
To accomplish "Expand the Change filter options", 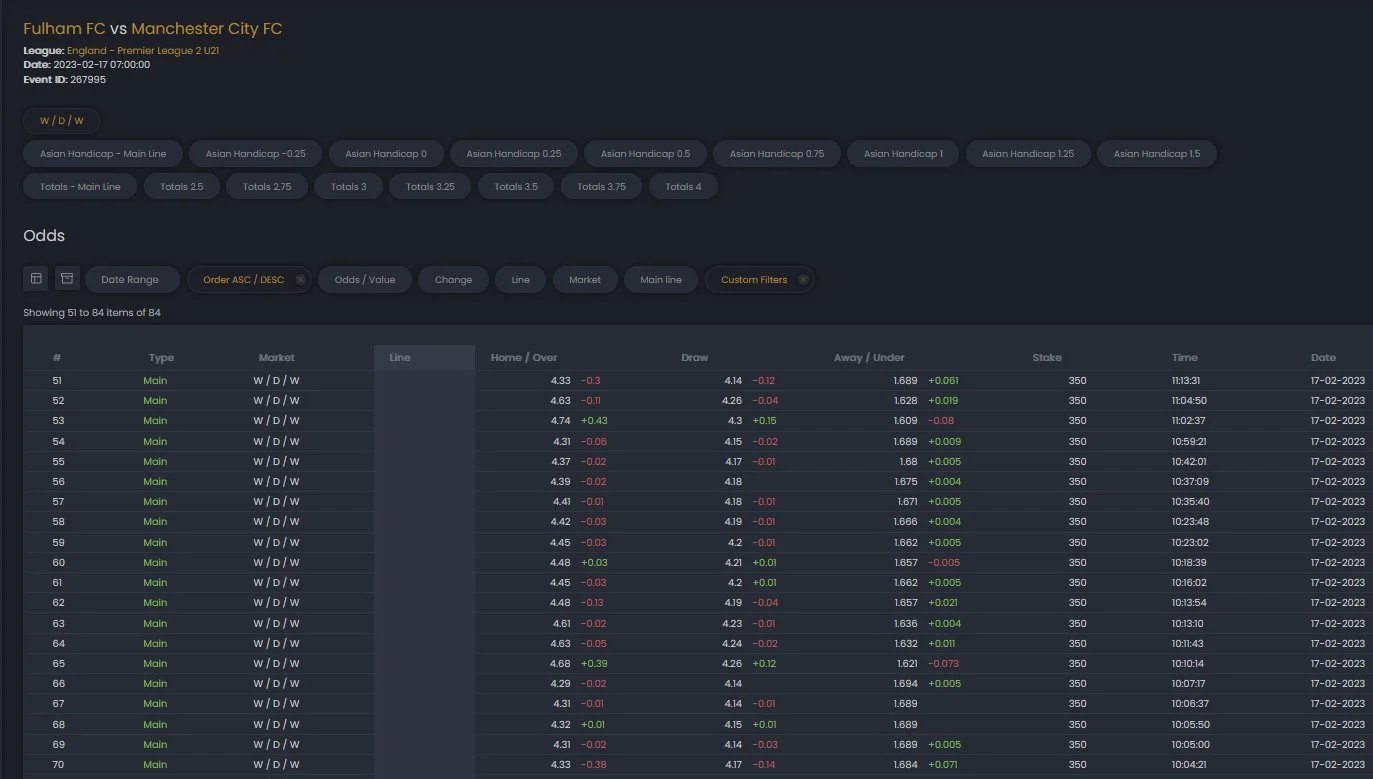I will 453,280.
